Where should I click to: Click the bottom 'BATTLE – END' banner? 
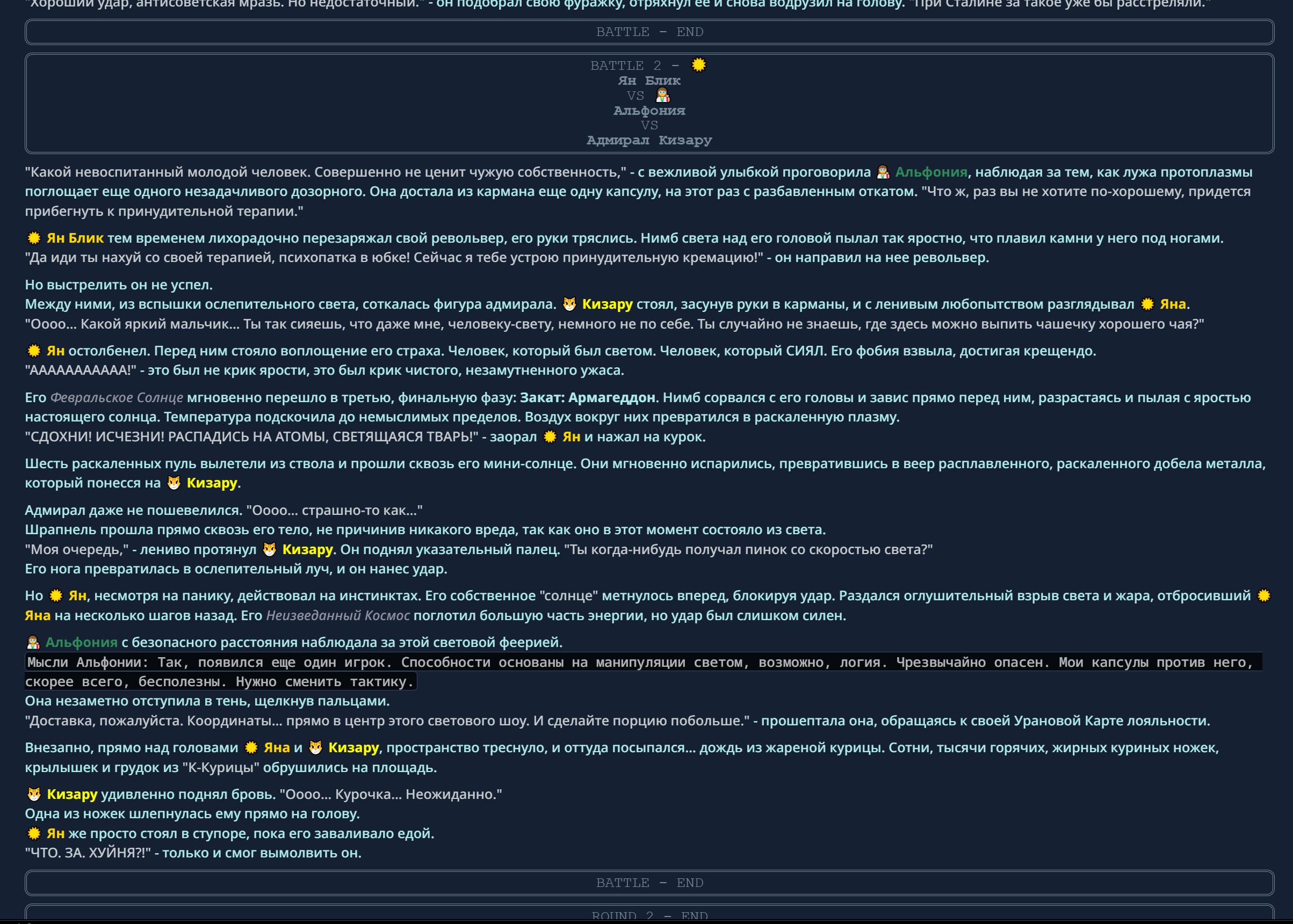649,883
